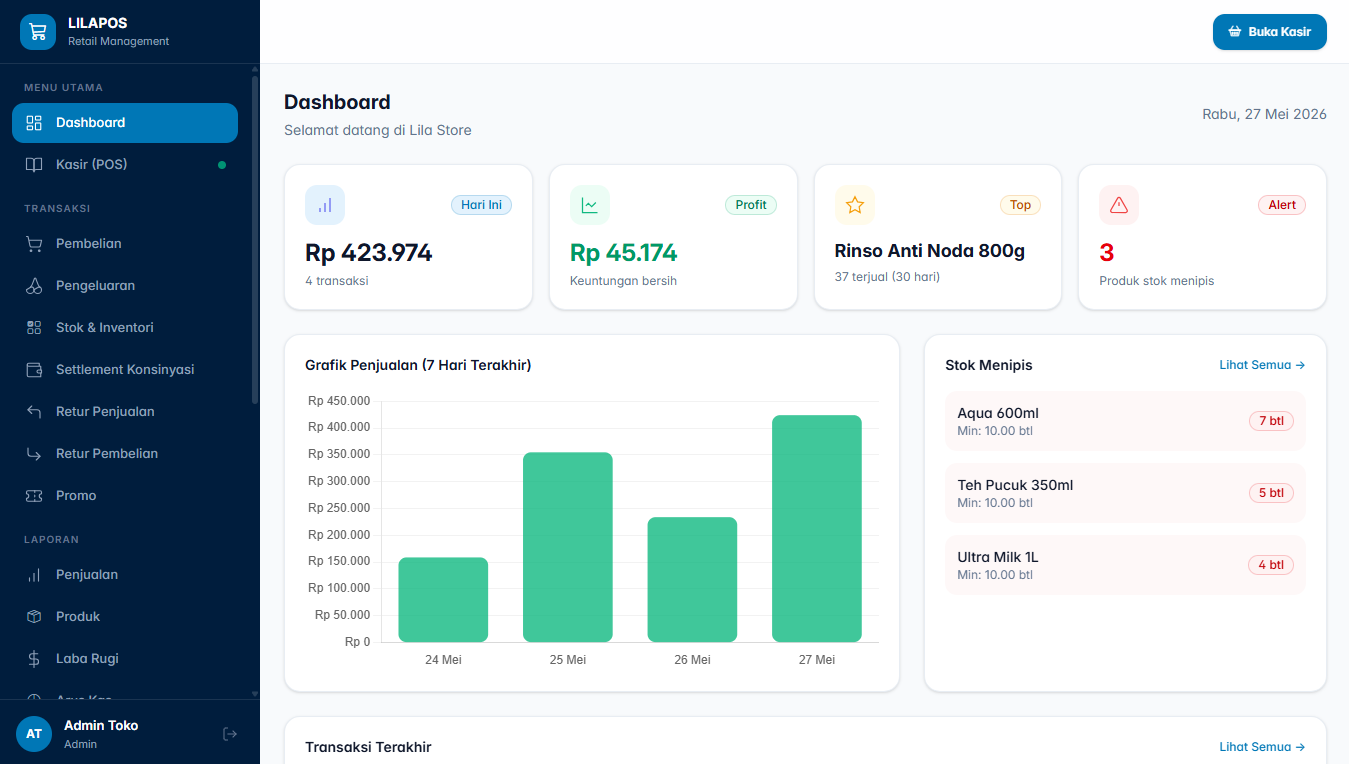Click the sidebar vertical scrollbar
The width and height of the screenshot is (1349, 764).
[255, 240]
